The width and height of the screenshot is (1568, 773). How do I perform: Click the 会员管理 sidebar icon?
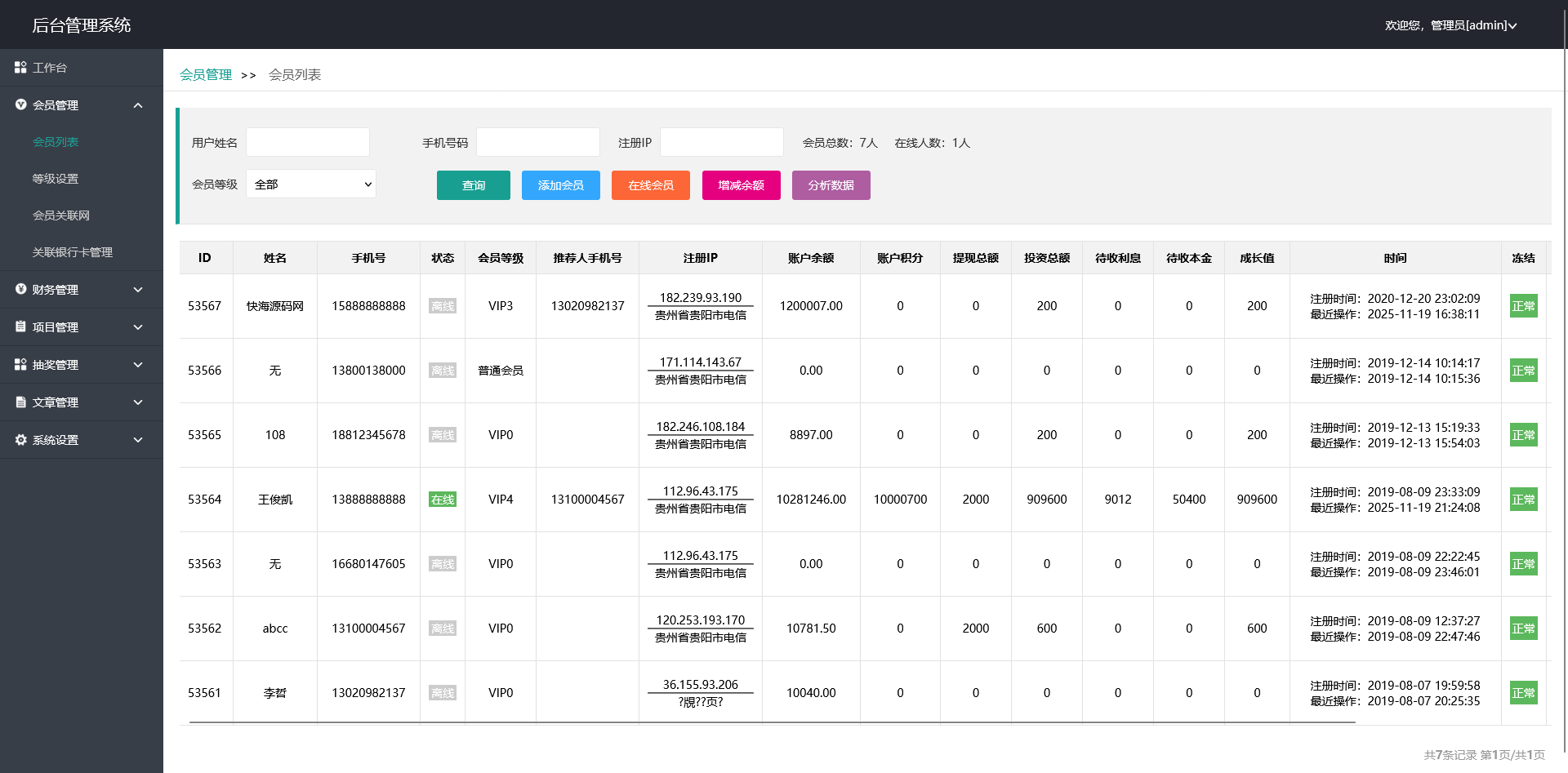(x=20, y=105)
